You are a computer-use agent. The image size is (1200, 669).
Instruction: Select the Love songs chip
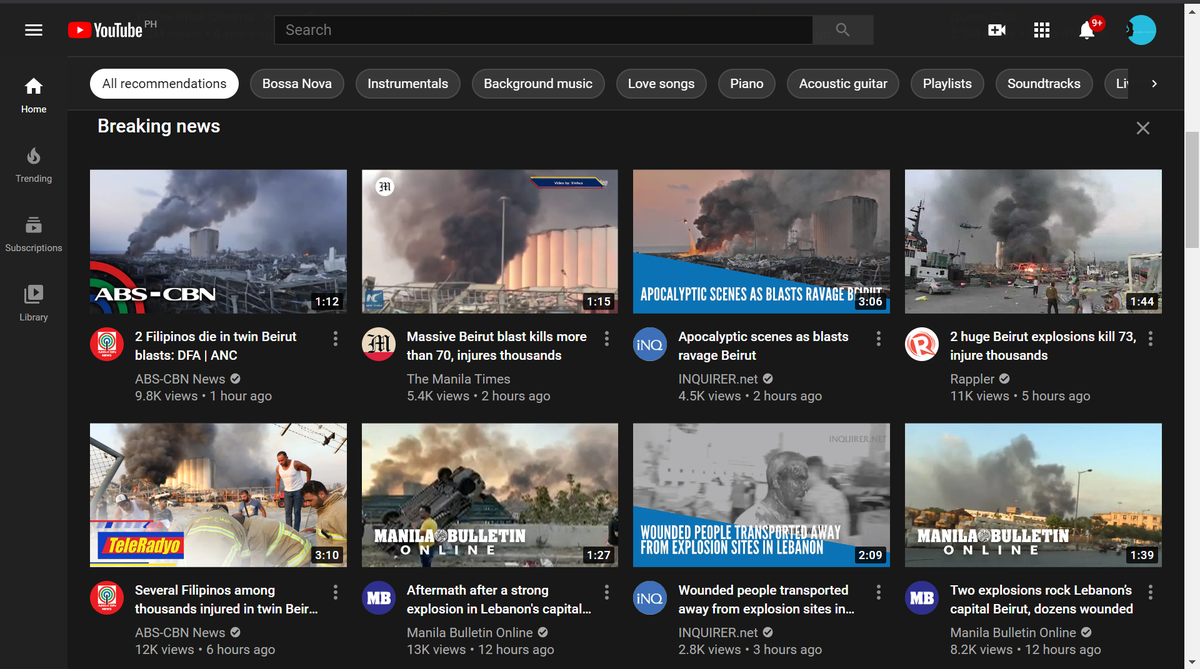(x=661, y=84)
